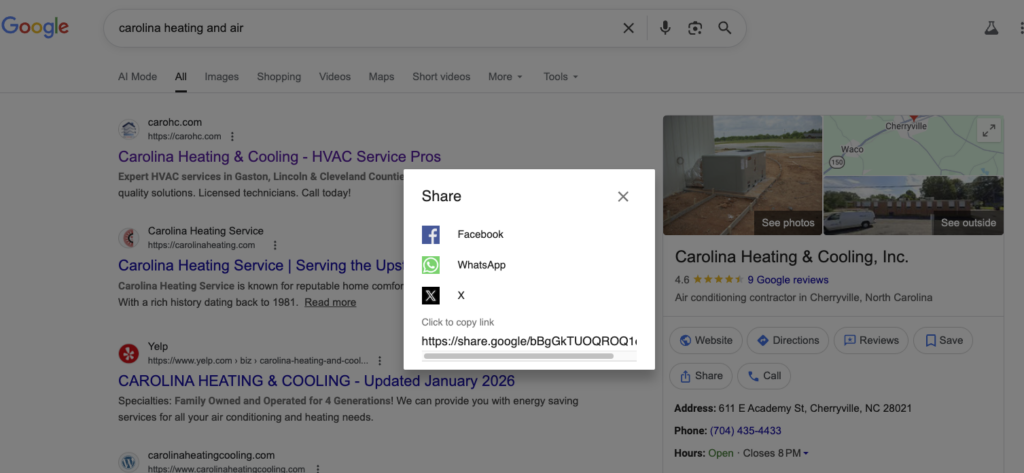Click the Facebook icon in Share dialog
This screenshot has height=473, width=1024.
coord(431,235)
